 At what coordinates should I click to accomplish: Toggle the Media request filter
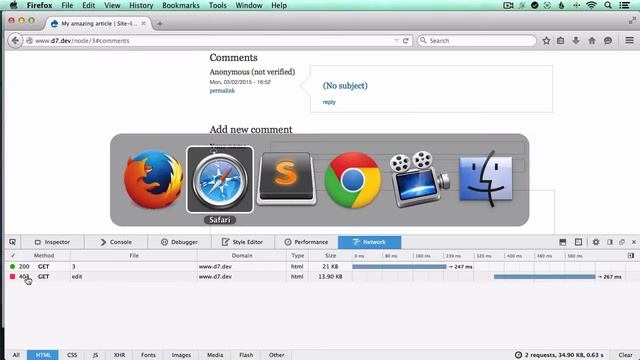pos(215,355)
